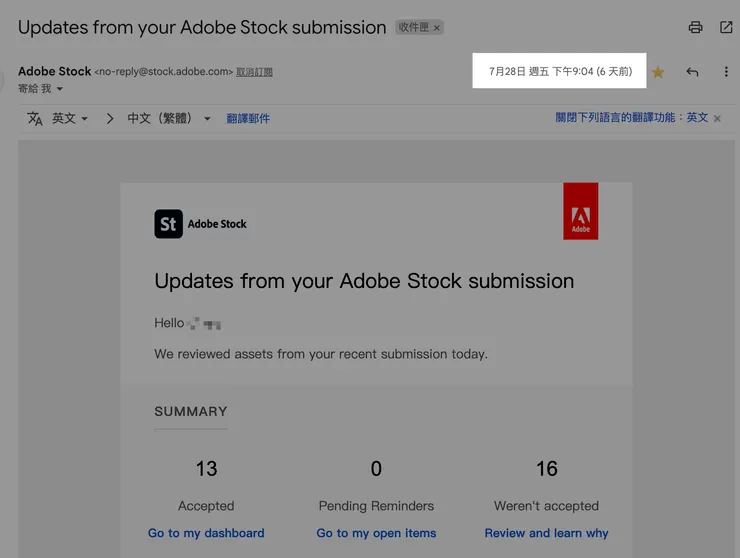This screenshot has width=740, height=558.
Task: Click the translate icon in the translation bar
Action: [x=35, y=118]
